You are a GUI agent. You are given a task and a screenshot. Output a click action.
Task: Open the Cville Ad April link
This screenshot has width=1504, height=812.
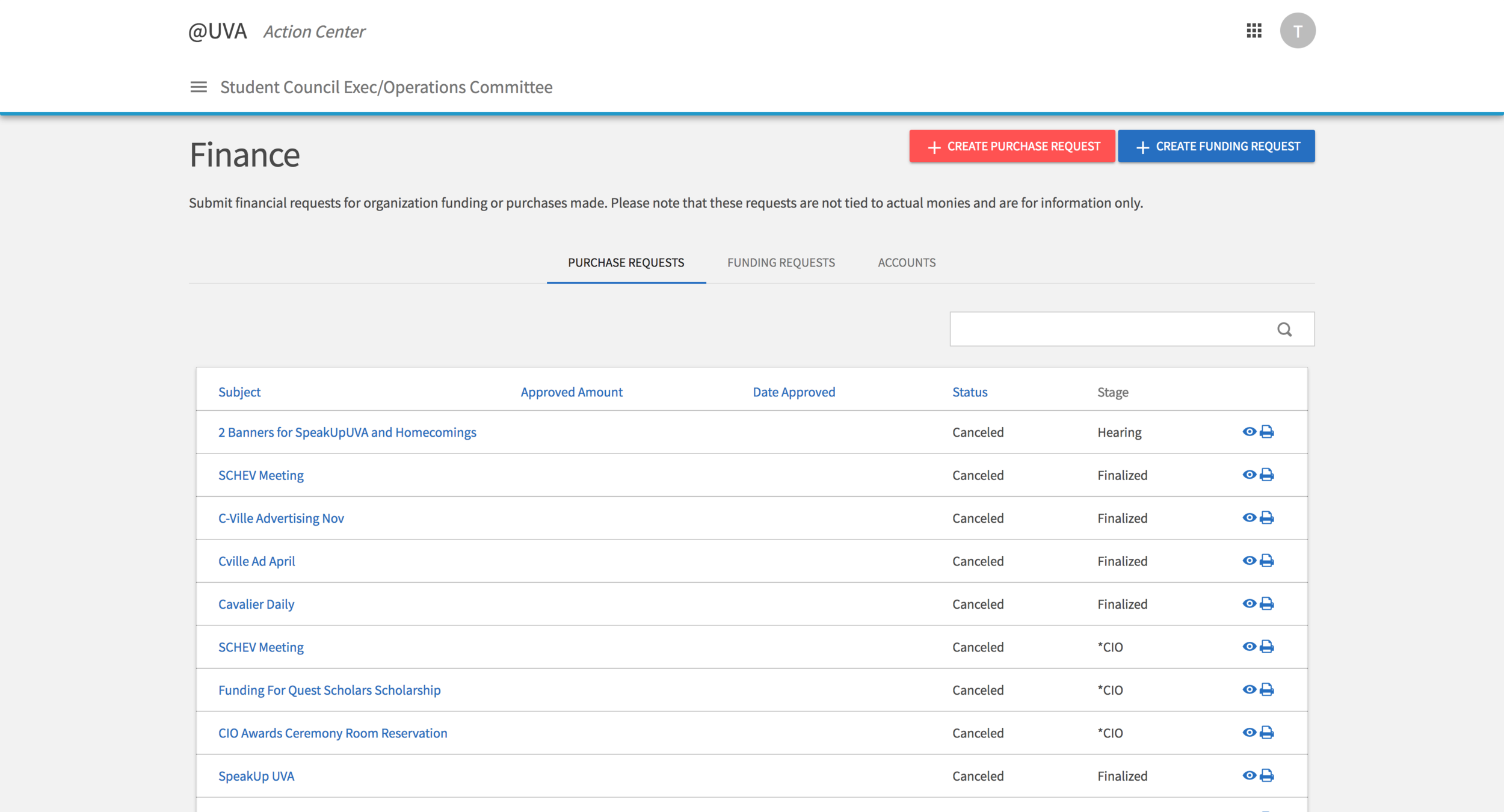[x=257, y=561]
